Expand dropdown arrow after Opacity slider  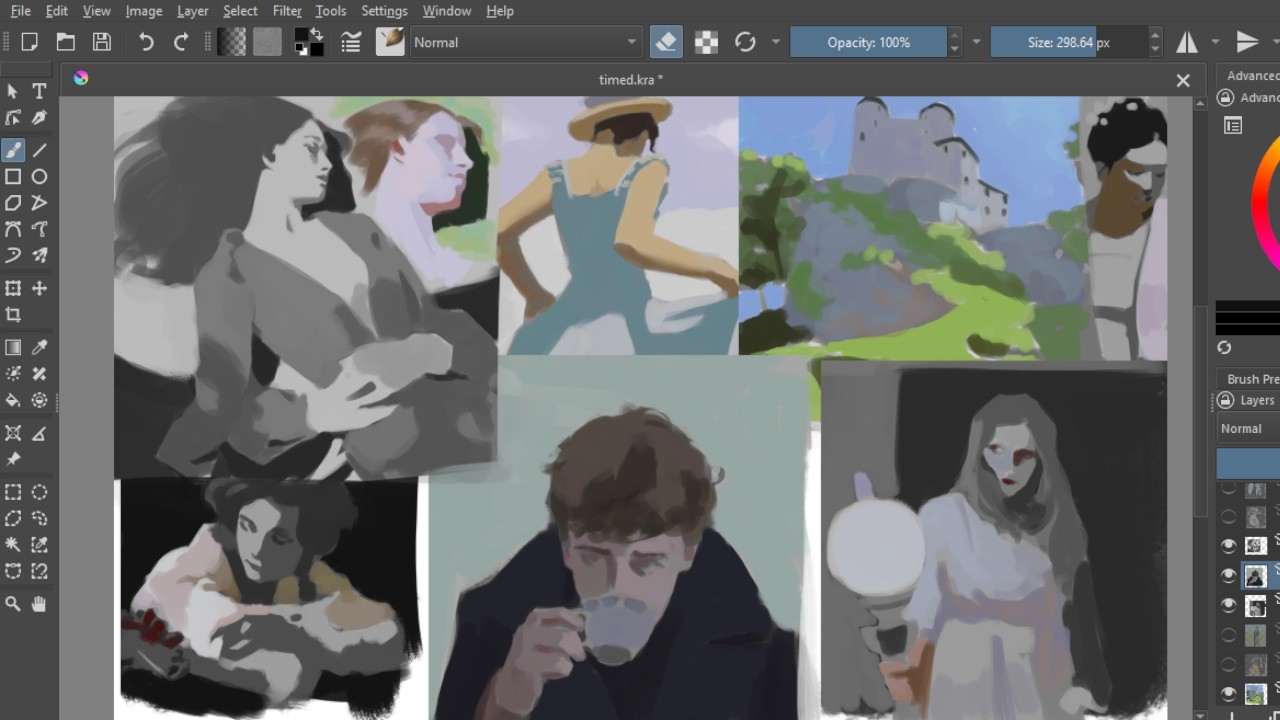pyautogui.click(x=976, y=42)
